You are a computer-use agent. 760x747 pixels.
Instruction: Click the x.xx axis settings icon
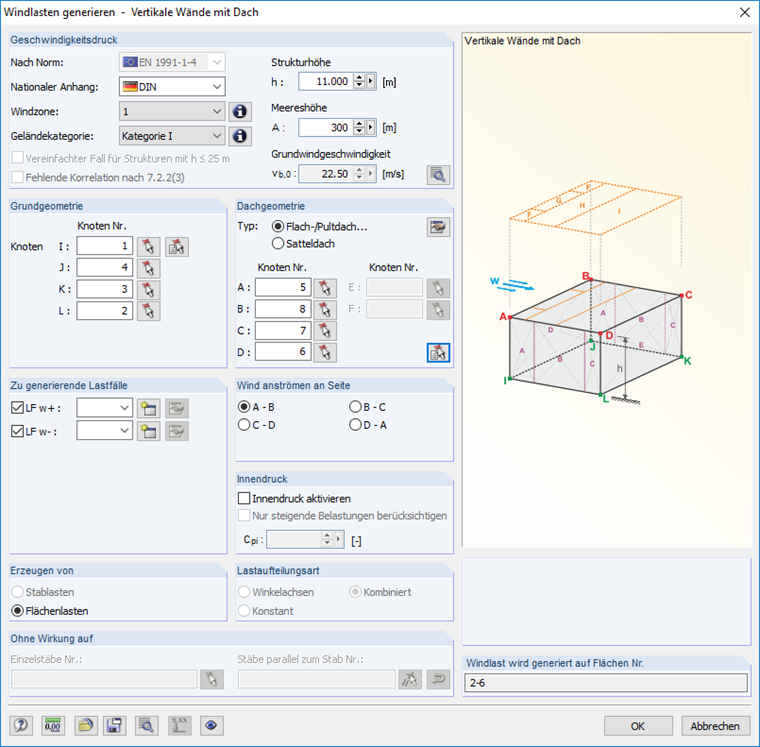click(179, 726)
